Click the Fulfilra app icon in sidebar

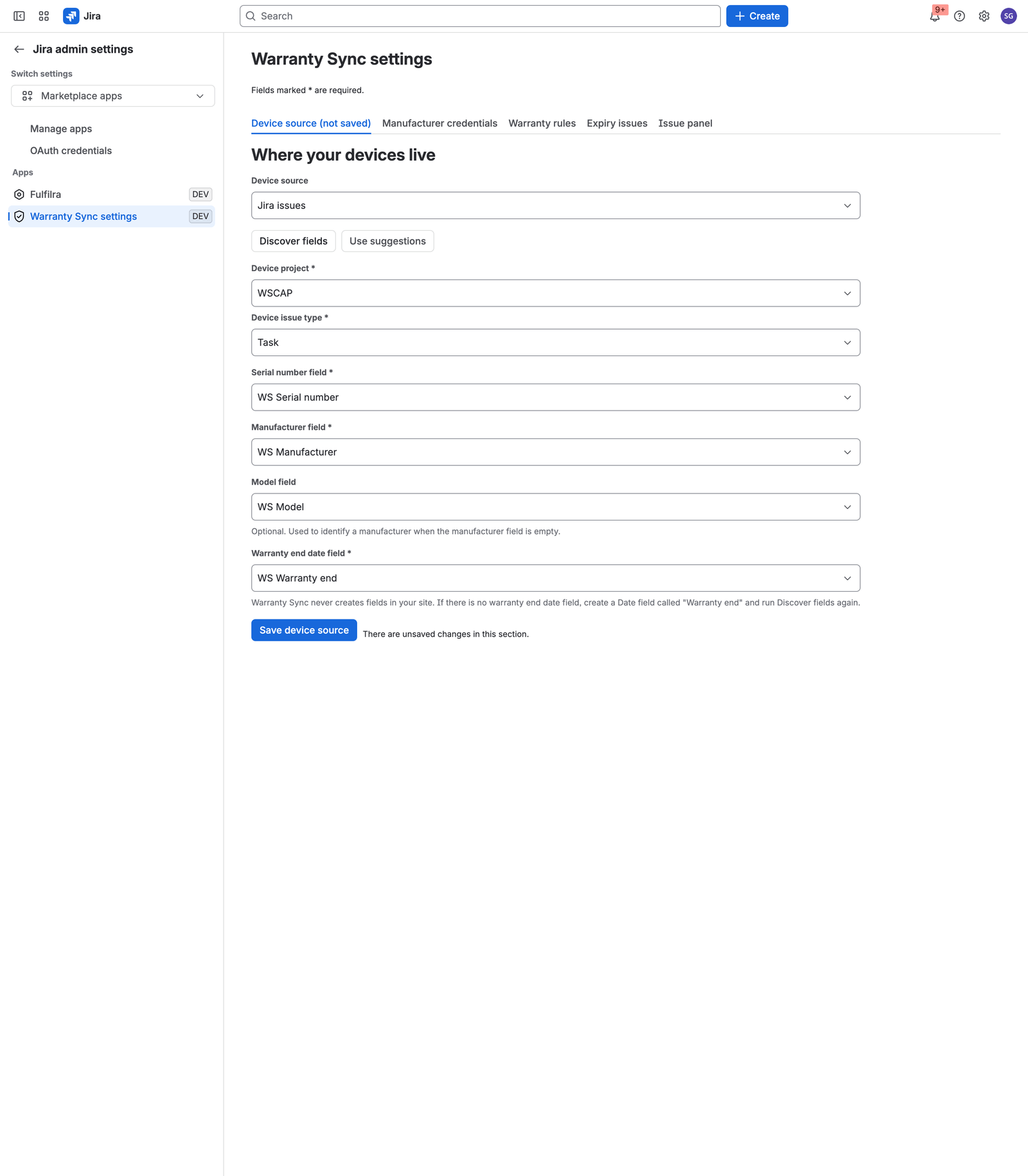pos(19,195)
